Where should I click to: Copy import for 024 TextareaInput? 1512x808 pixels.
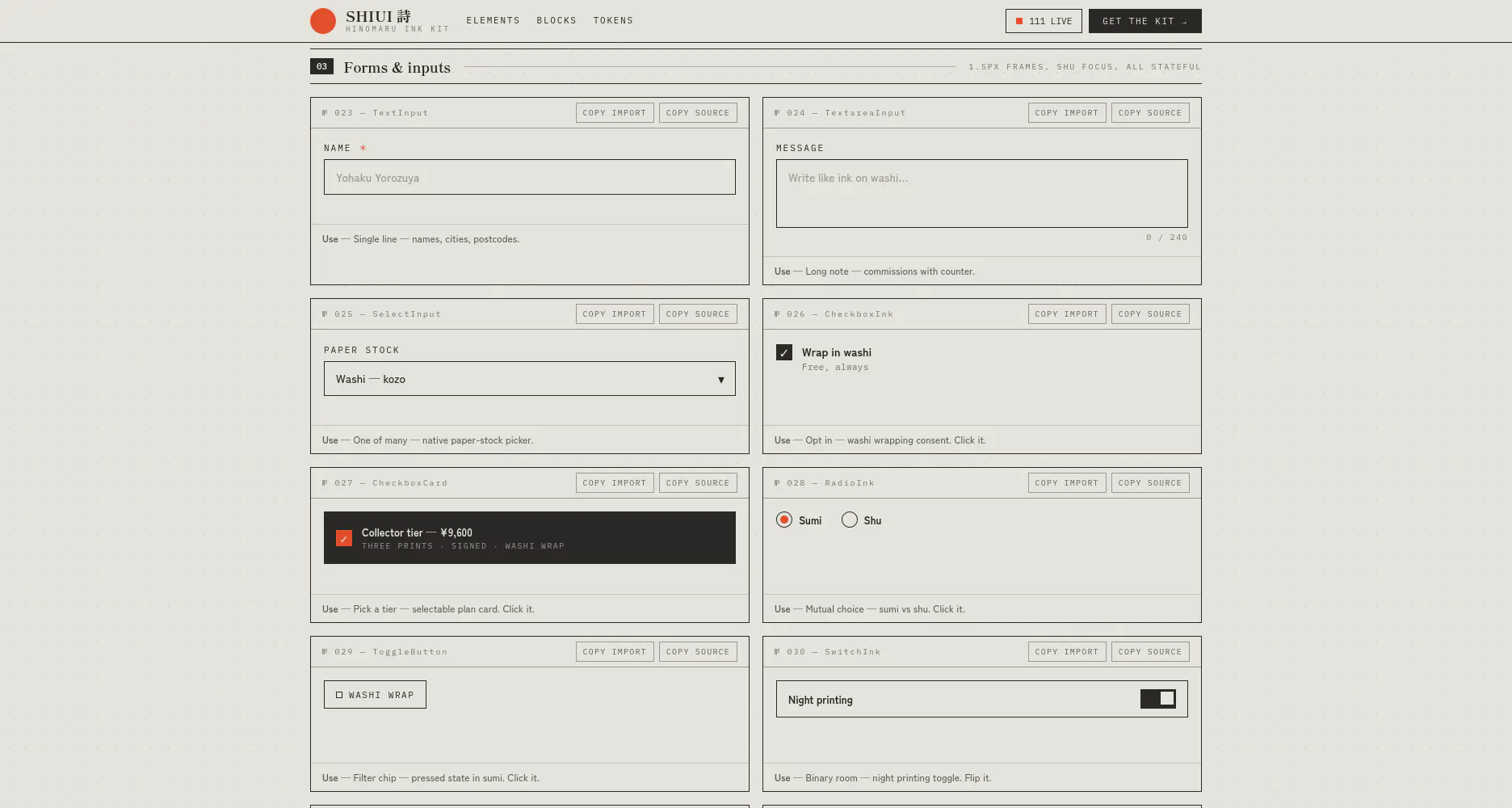tap(1067, 113)
